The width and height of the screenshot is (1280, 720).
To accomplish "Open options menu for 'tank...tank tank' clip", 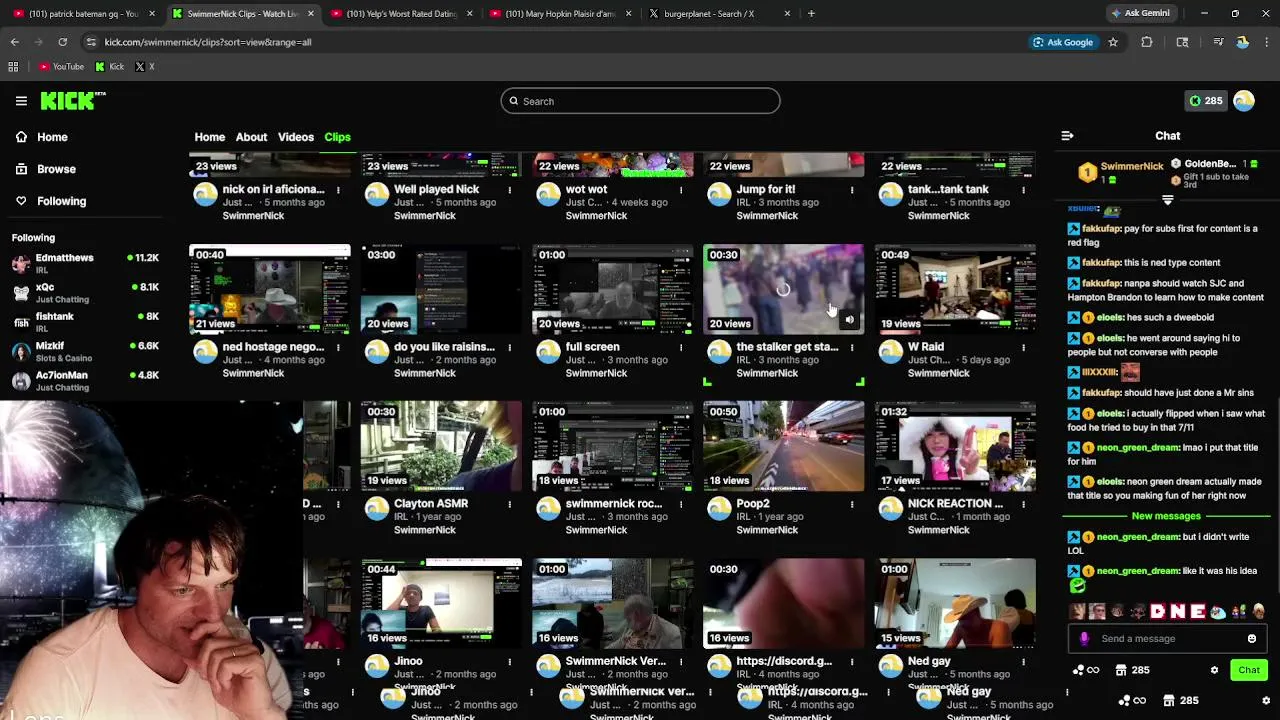I will [1023, 190].
